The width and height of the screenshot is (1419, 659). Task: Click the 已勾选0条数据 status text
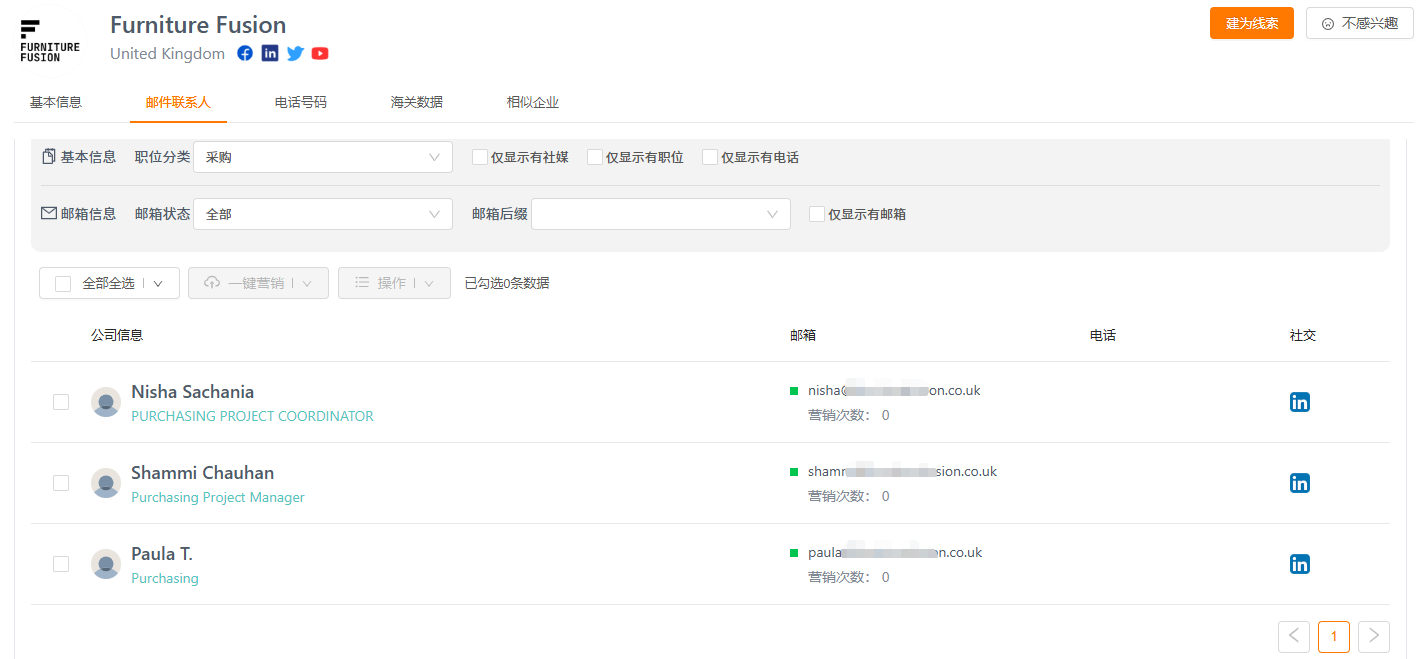(507, 283)
